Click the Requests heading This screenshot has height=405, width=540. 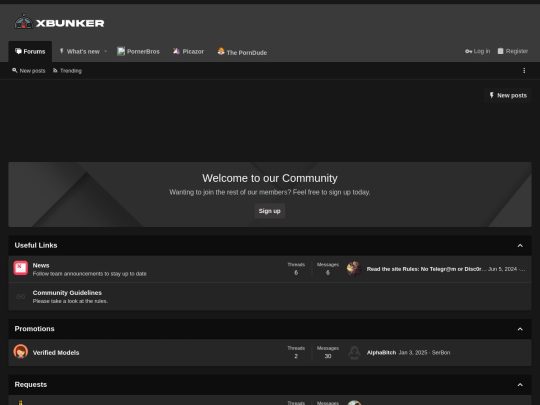tap(31, 384)
